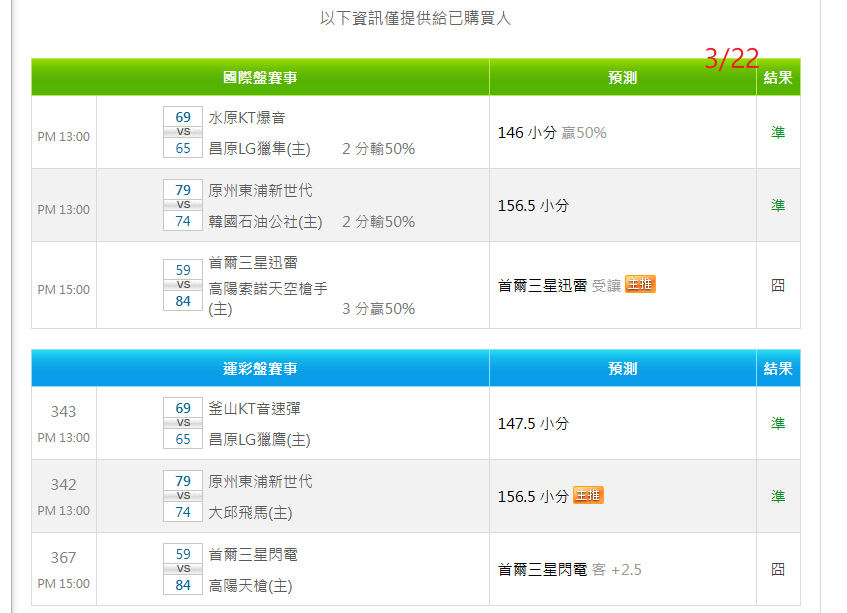Click 受讓 in the 首爾三星迅雷 prediction
The image size is (847, 613).
pos(606,286)
